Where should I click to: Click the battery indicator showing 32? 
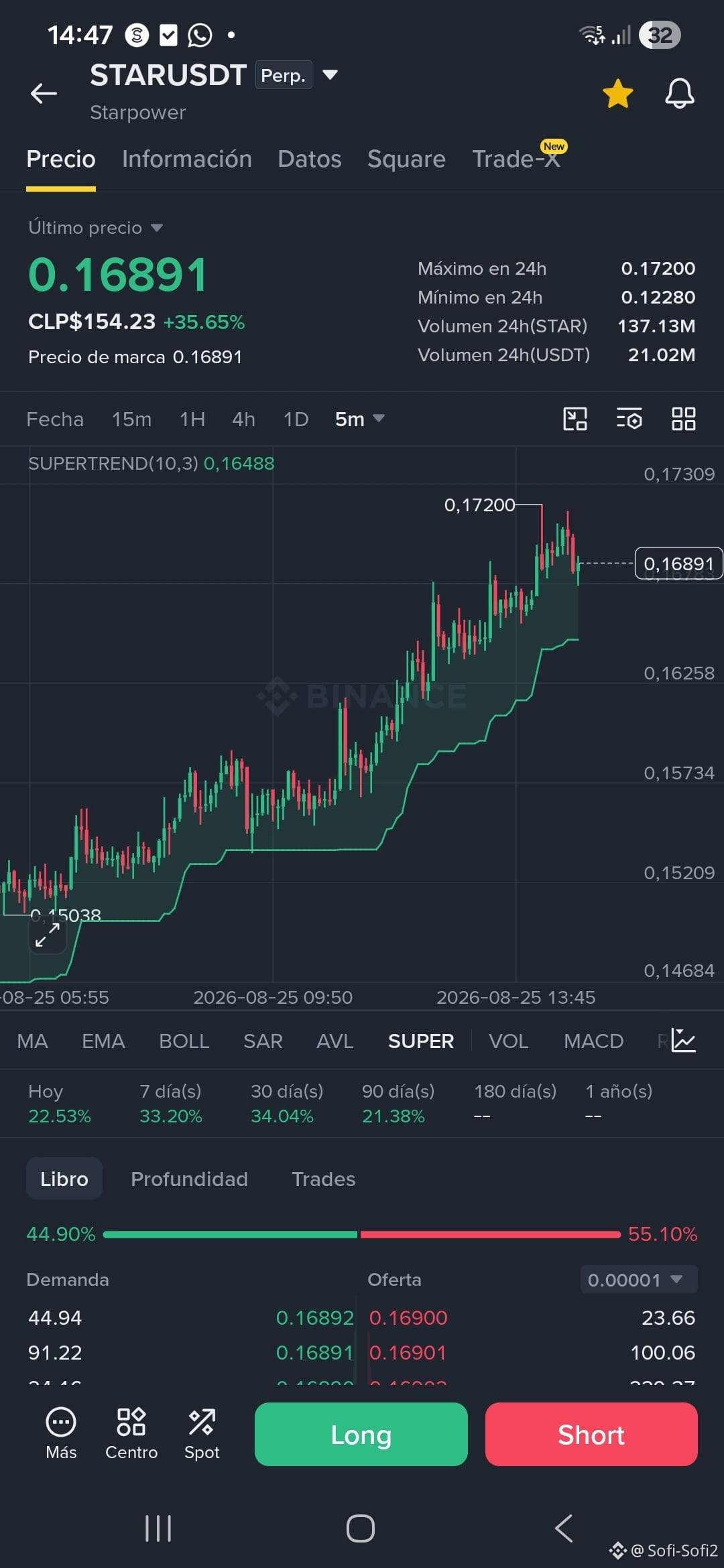click(x=660, y=35)
